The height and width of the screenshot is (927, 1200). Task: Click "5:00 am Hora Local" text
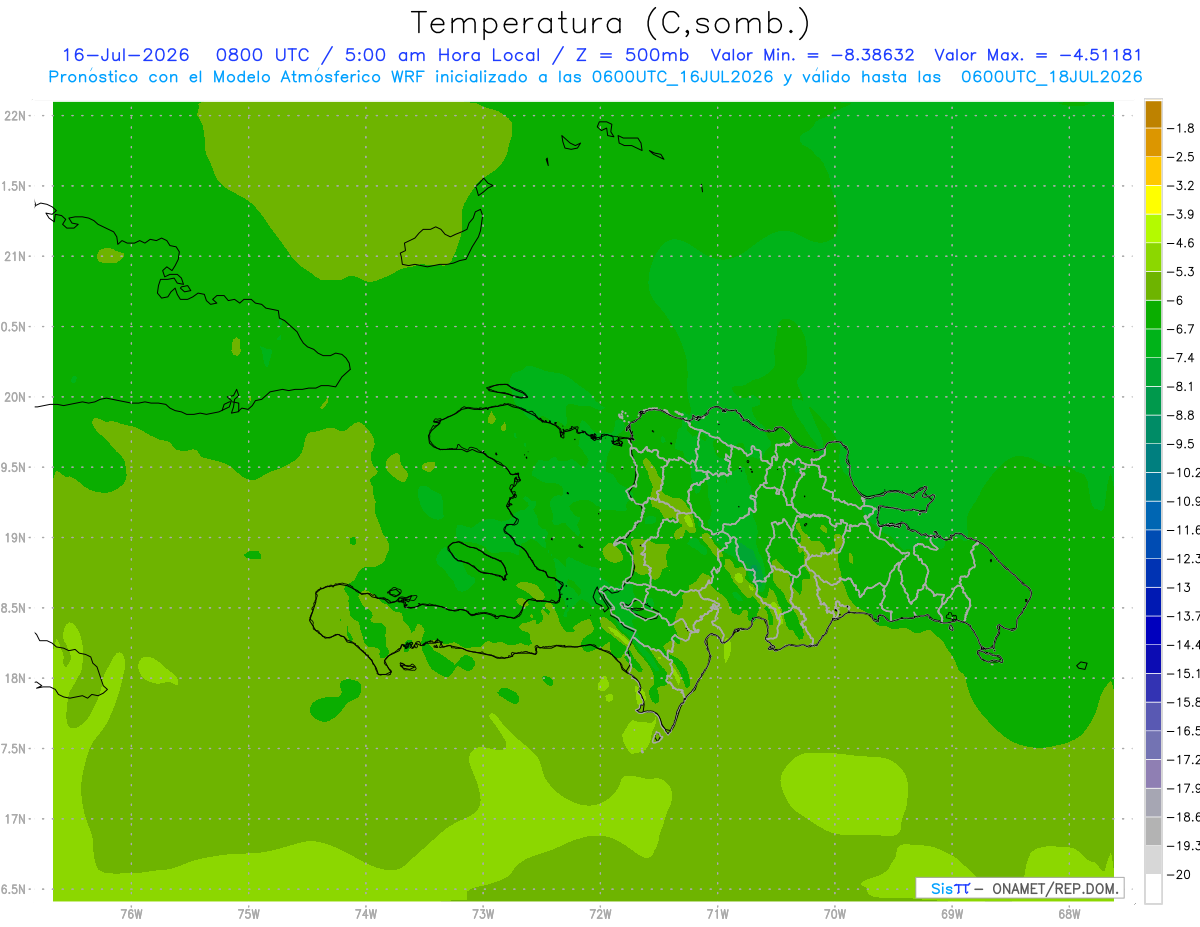(443, 55)
